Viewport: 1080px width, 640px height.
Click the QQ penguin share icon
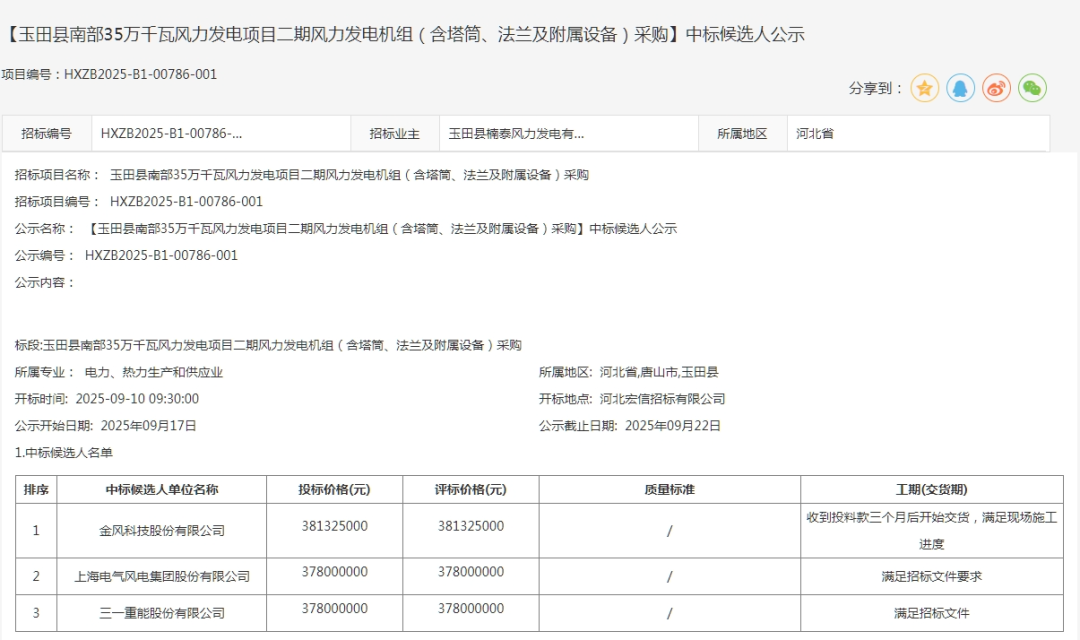960,88
